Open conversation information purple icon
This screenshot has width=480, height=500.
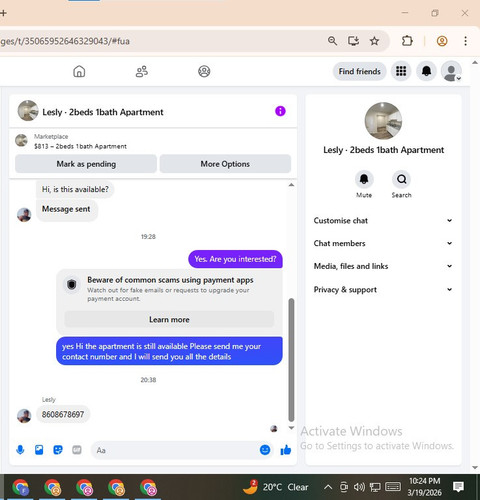coord(280,111)
